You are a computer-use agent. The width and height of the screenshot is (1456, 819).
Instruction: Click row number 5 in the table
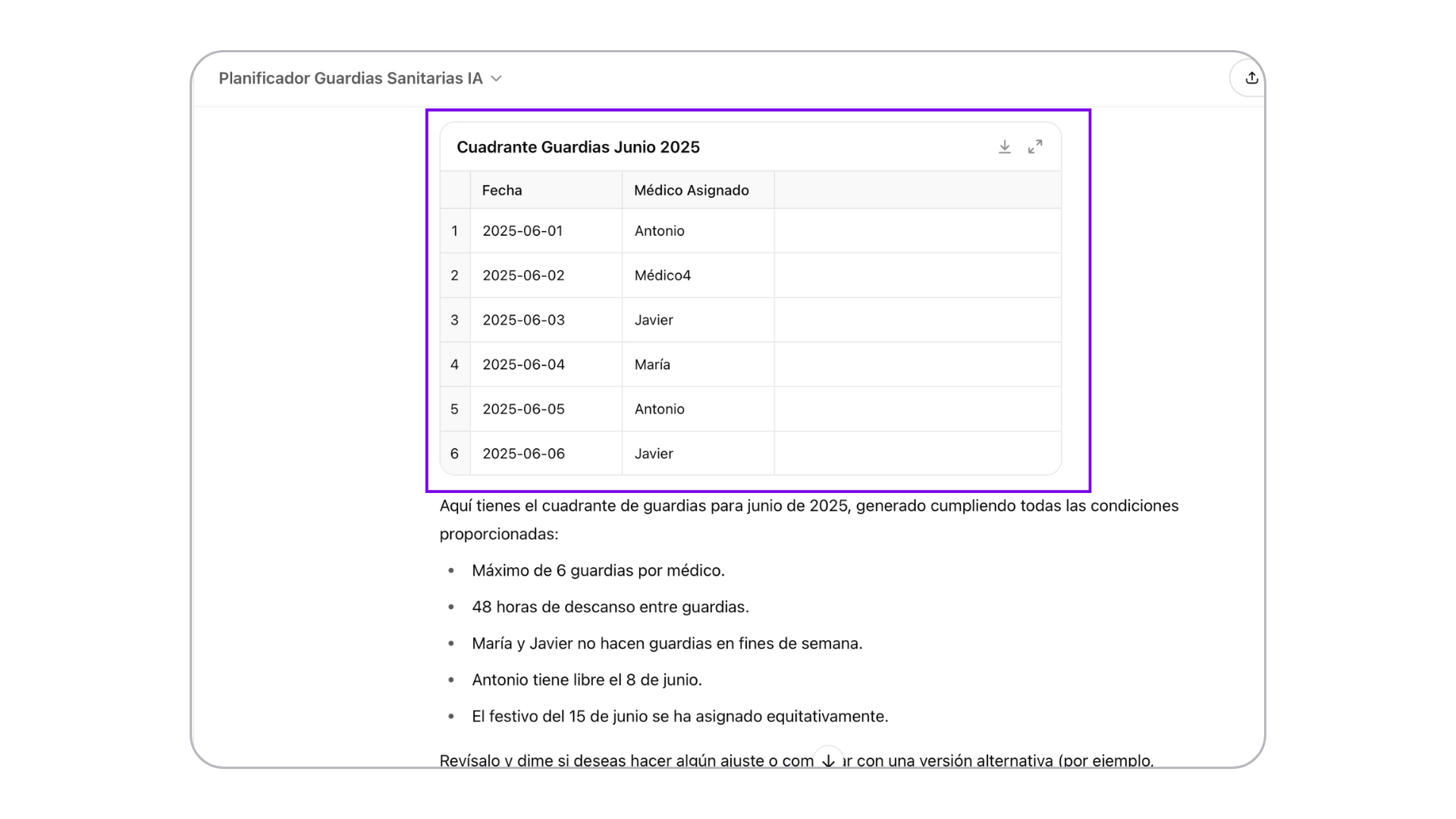click(455, 409)
